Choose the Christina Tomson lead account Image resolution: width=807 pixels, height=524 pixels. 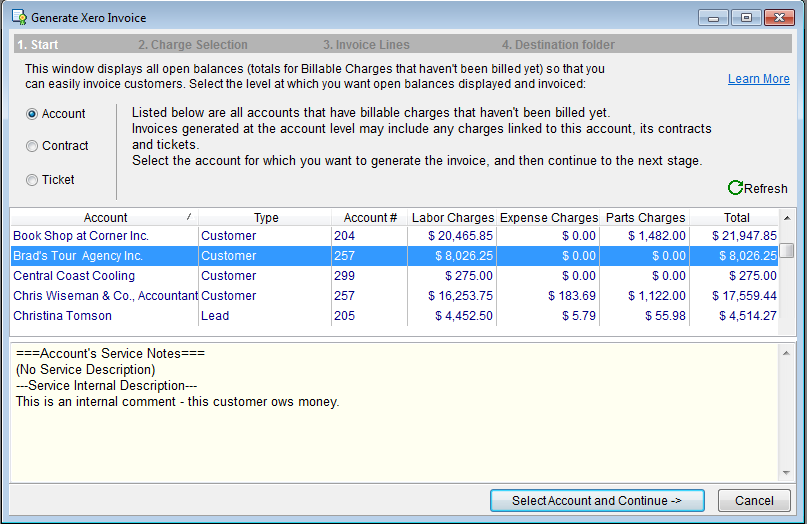(62, 316)
